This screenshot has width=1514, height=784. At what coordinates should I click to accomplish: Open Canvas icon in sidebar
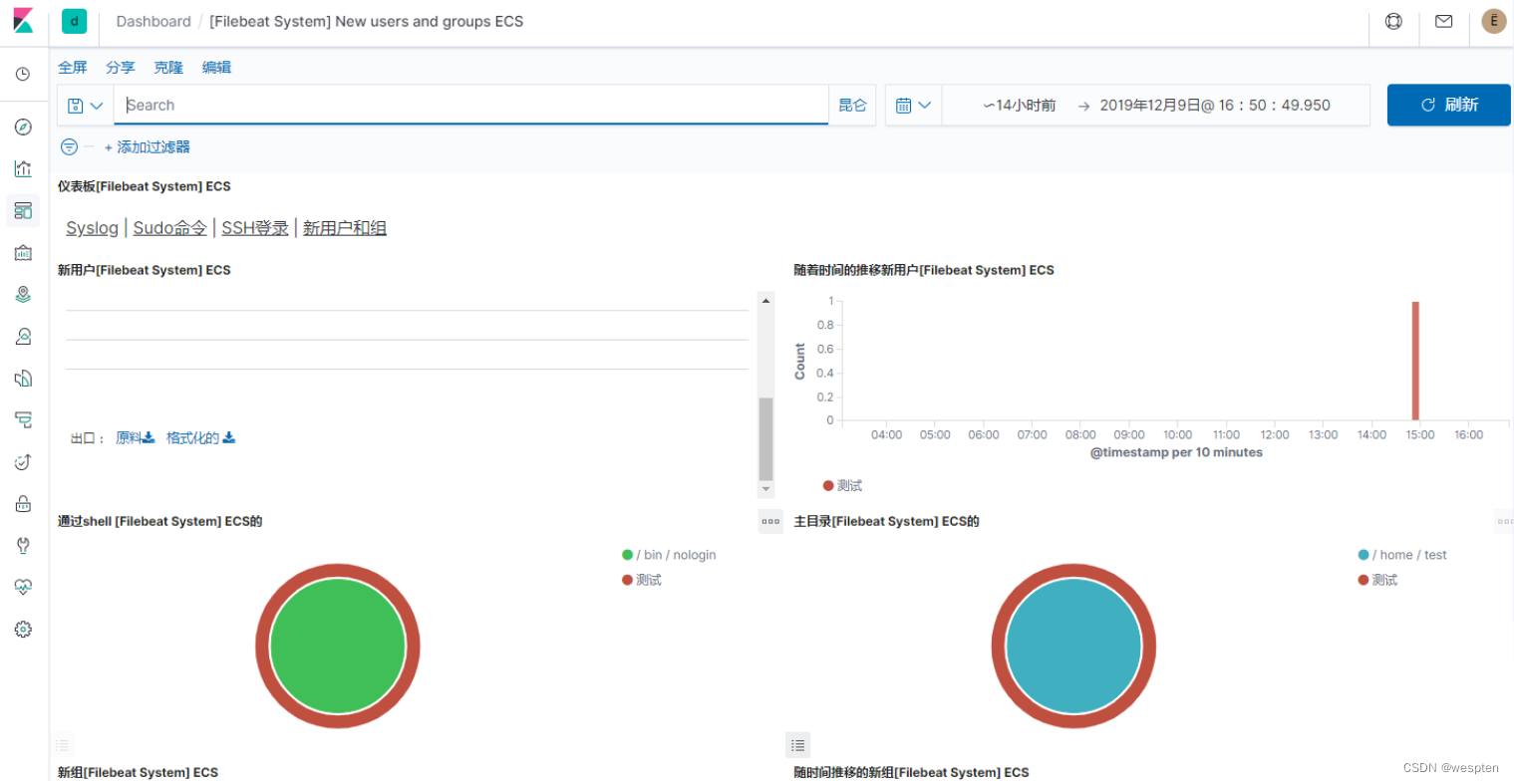pyautogui.click(x=23, y=253)
